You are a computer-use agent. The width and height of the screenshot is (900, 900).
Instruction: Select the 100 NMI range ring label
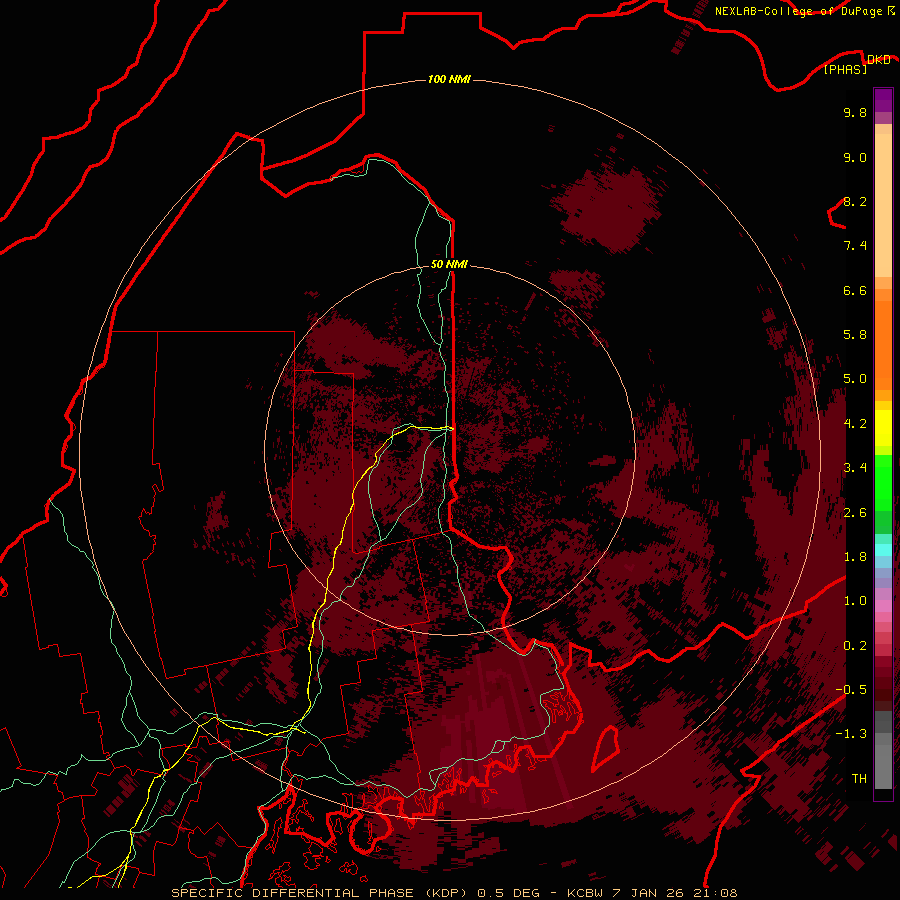[449, 79]
